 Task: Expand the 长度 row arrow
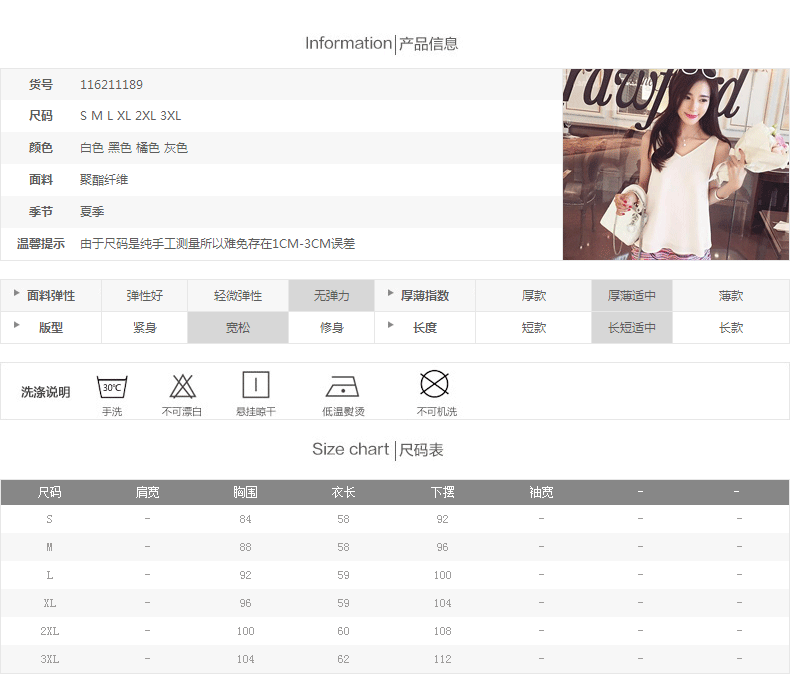(391, 326)
